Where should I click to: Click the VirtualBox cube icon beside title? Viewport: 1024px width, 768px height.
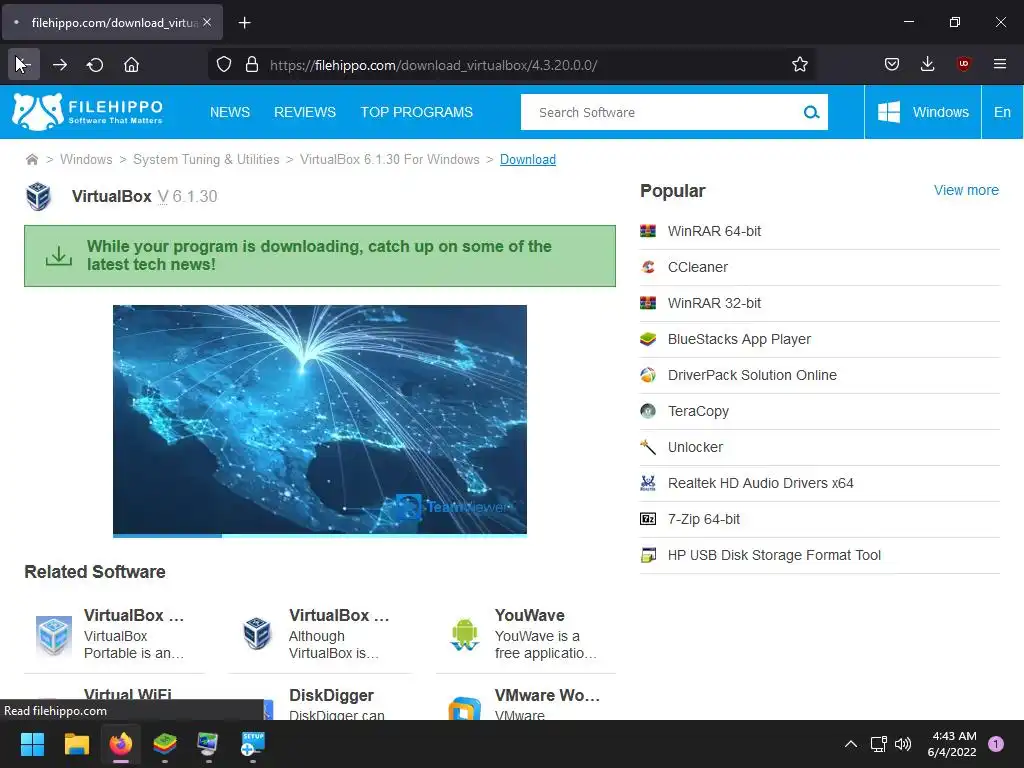click(39, 196)
